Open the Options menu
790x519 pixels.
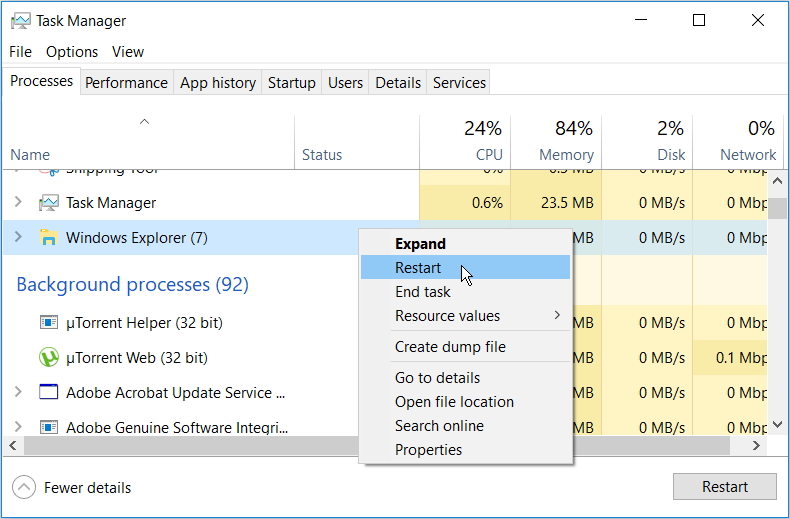72,52
